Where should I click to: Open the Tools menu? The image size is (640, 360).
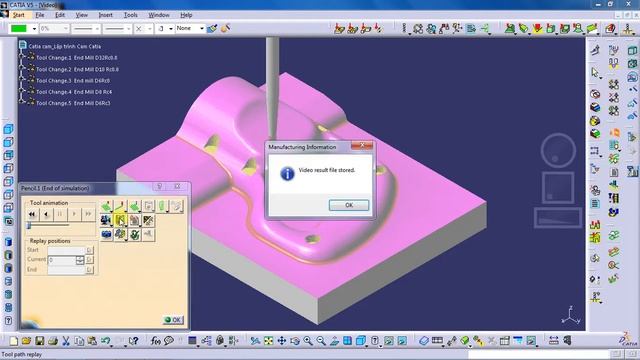pos(131,15)
